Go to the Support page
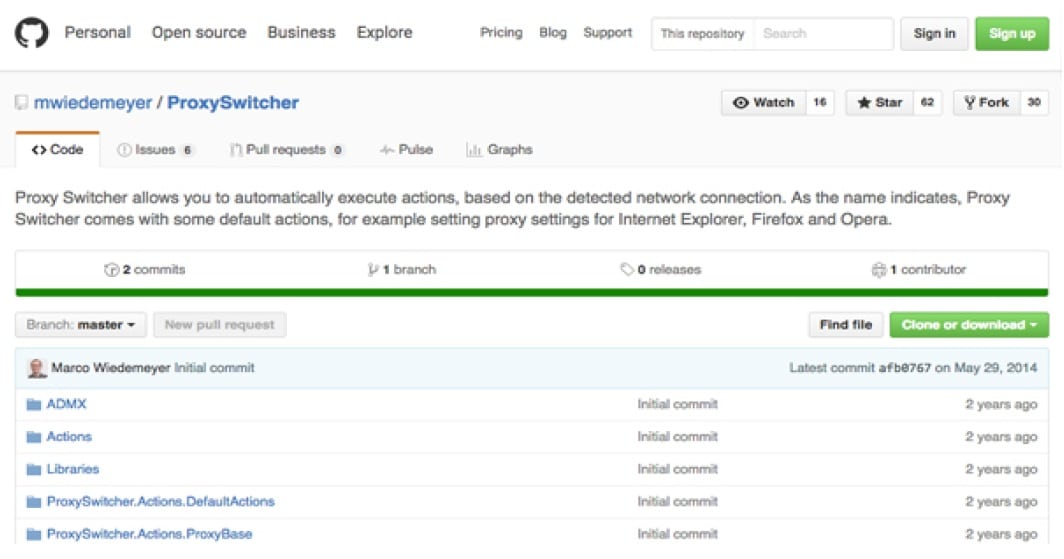Screen dimensions: 1064x559 tap(607, 33)
